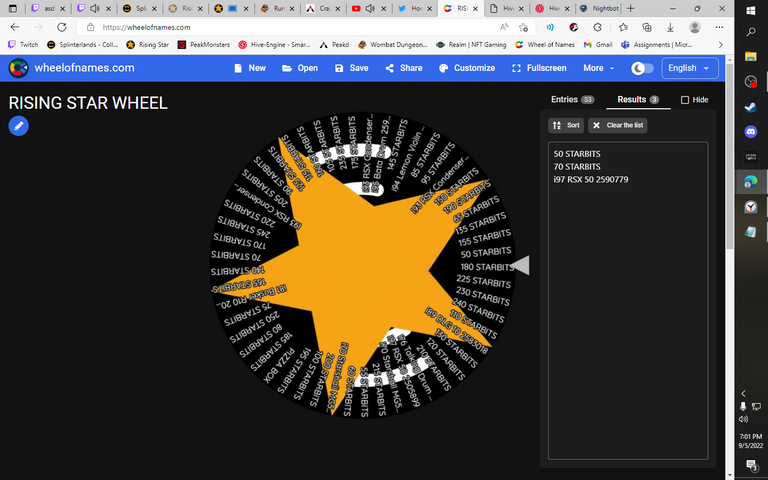Select the 50 STARBITS result entry
The height and width of the screenshot is (480, 768).
[577, 154]
